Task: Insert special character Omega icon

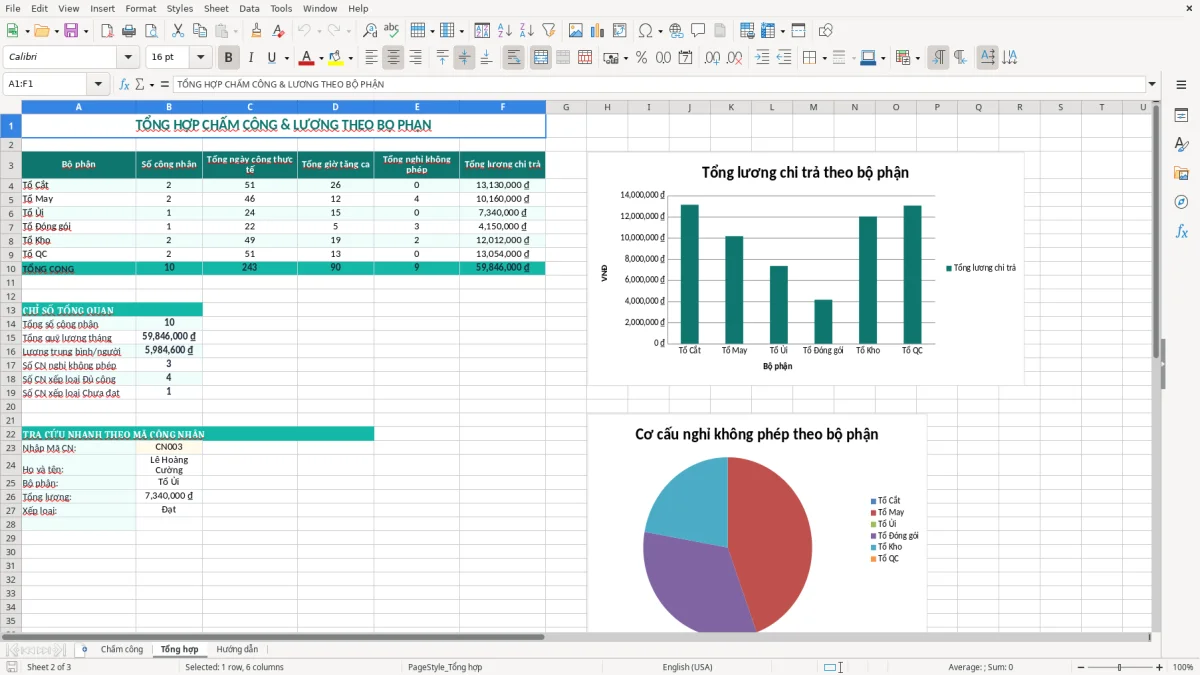Action: pos(645,31)
